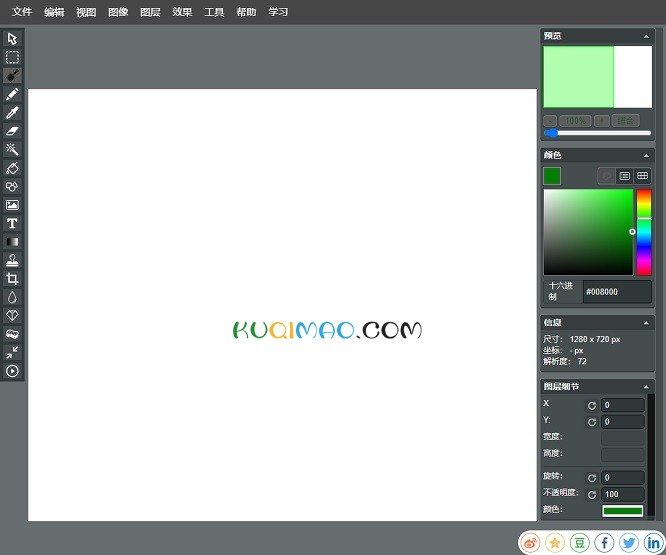Reset the Y position value
Image resolution: width=666 pixels, height=555 pixels.
592,422
